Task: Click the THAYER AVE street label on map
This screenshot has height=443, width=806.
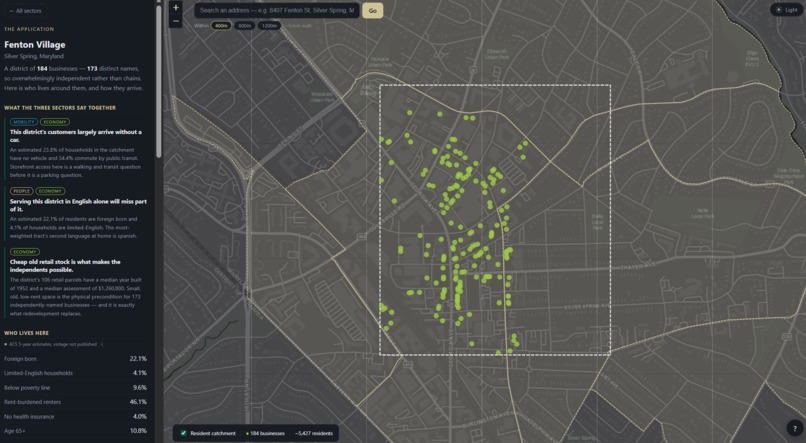Action: tap(637, 268)
